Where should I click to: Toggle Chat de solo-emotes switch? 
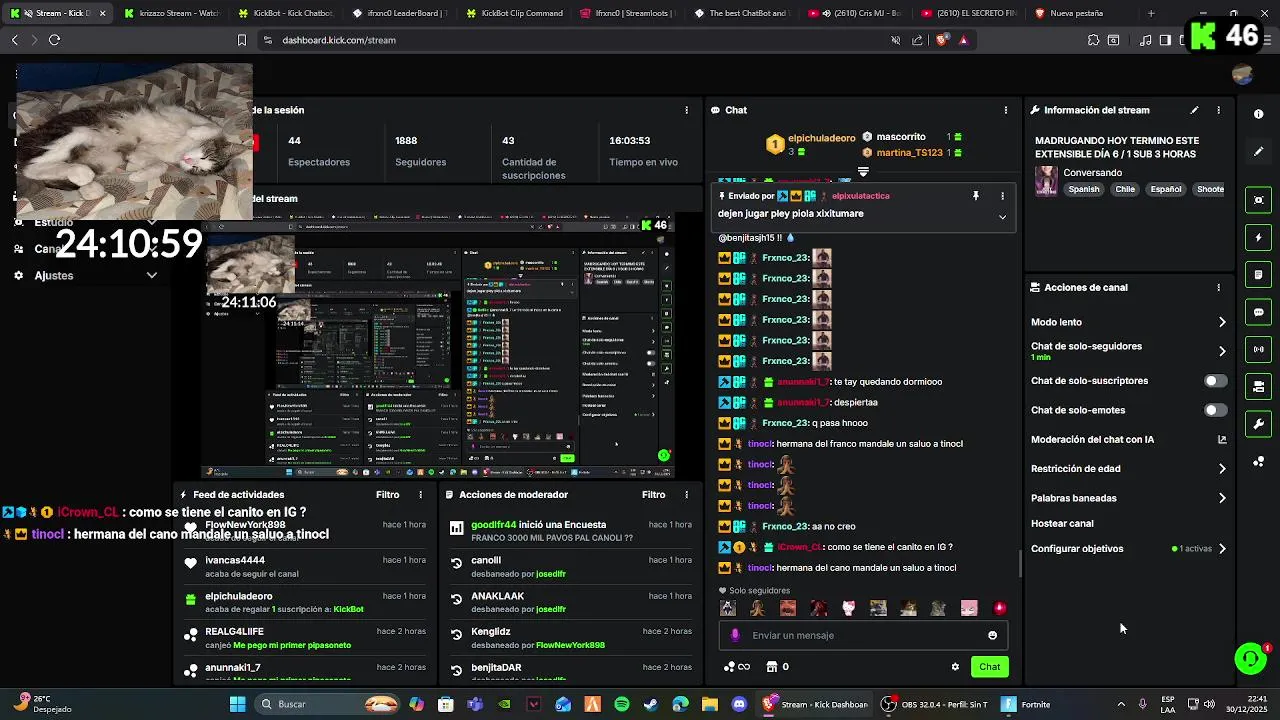point(1215,410)
